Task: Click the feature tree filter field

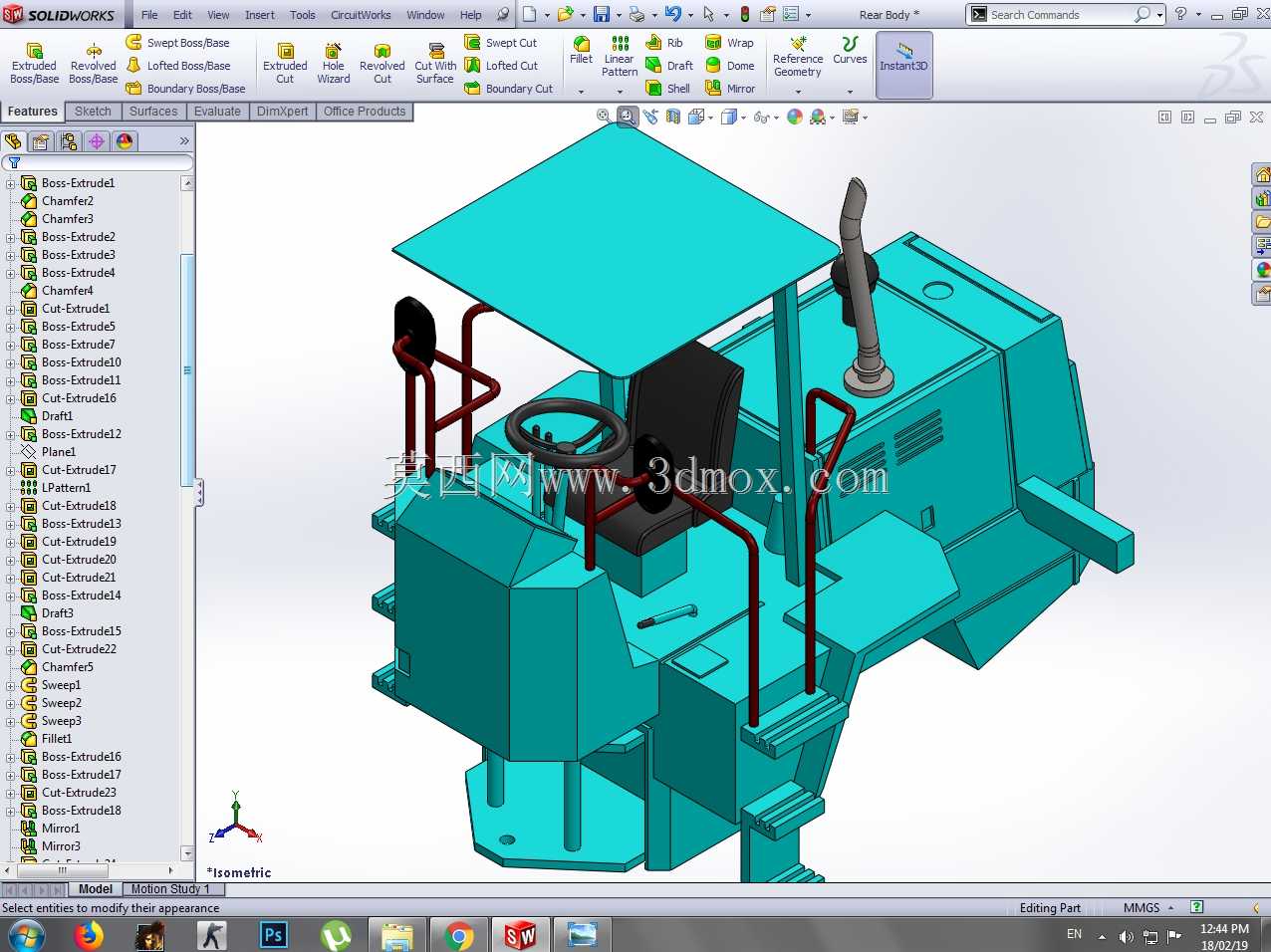Action: [98, 162]
